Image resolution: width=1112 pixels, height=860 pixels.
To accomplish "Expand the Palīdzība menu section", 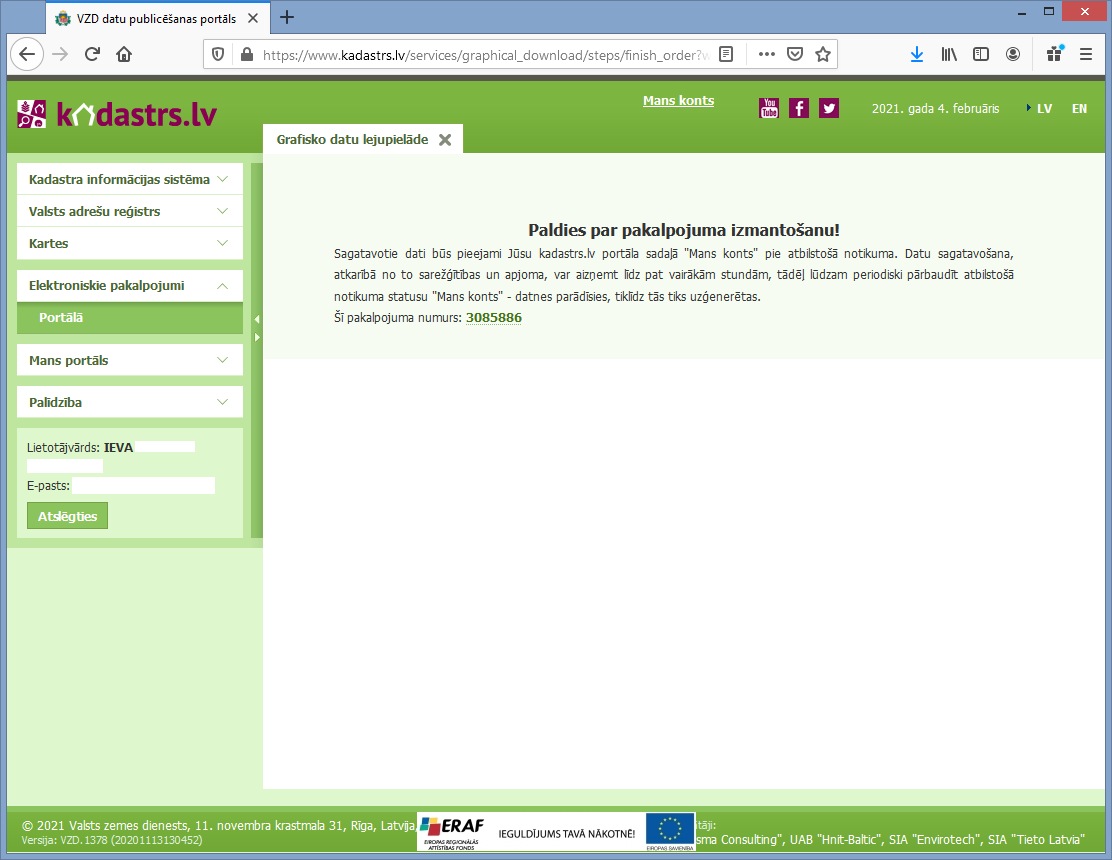I will pos(130,403).
